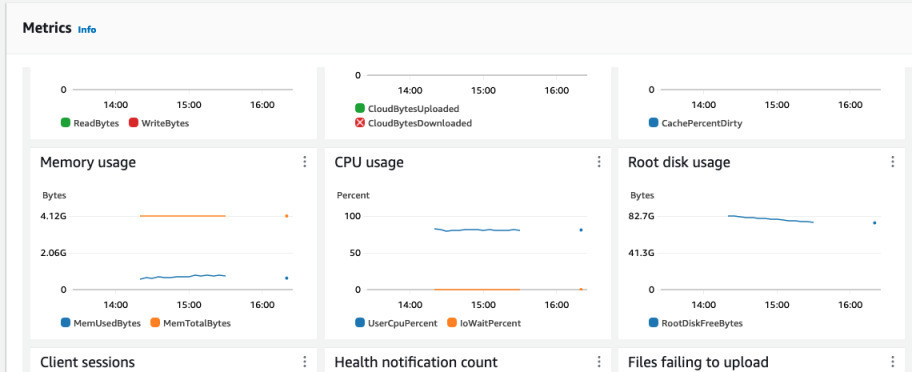Click the Metrics heading
This screenshot has height=372, width=912.
[x=47, y=28]
